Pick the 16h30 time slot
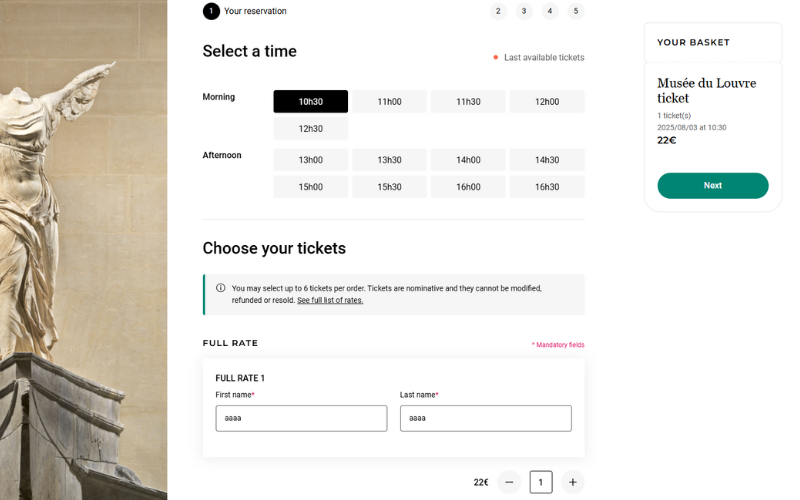 [547, 187]
